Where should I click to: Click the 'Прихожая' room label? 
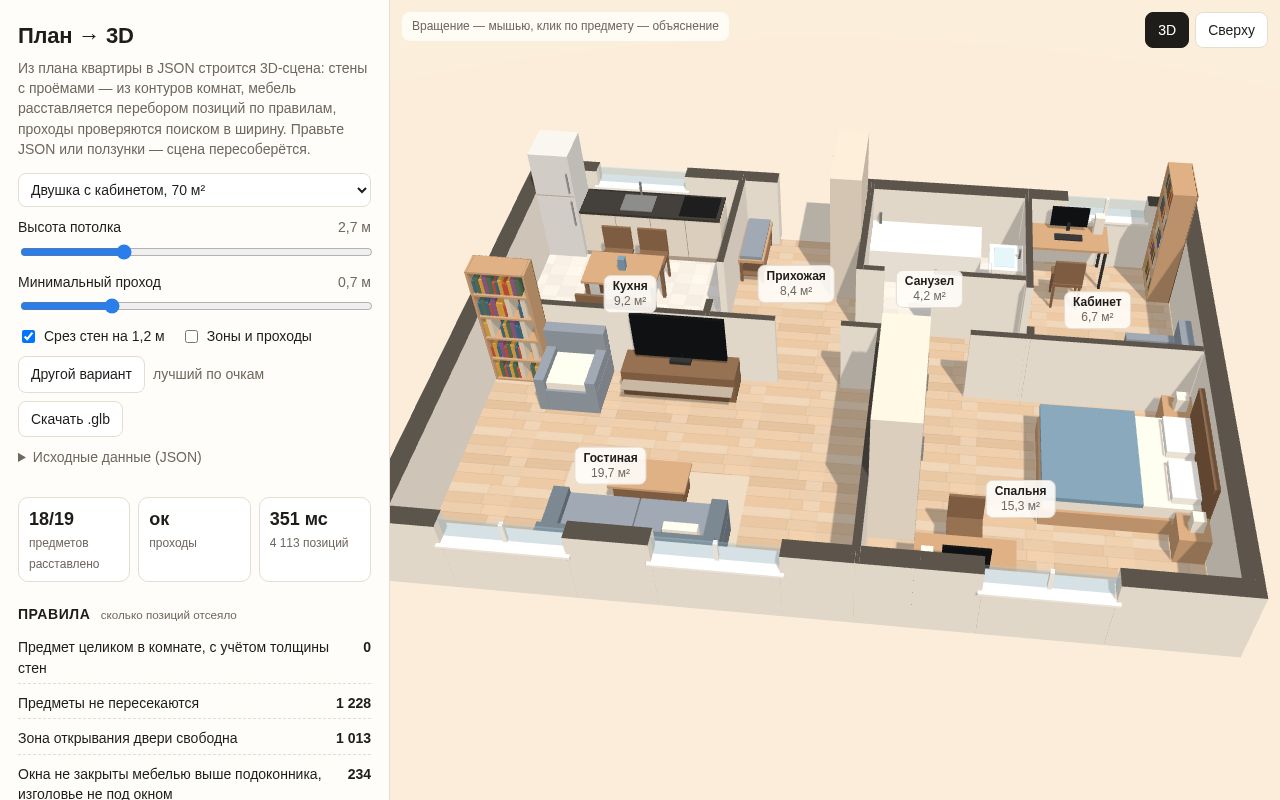click(796, 283)
